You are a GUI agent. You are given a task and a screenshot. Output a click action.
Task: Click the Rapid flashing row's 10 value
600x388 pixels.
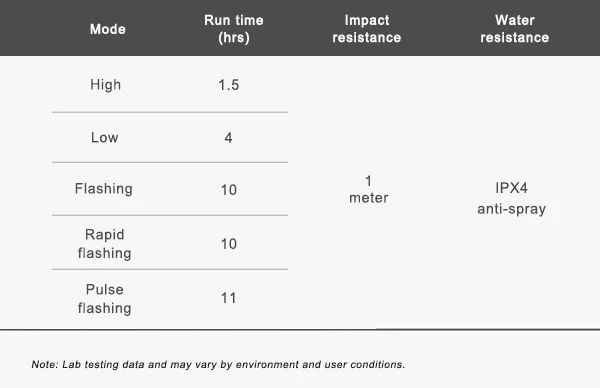click(228, 244)
